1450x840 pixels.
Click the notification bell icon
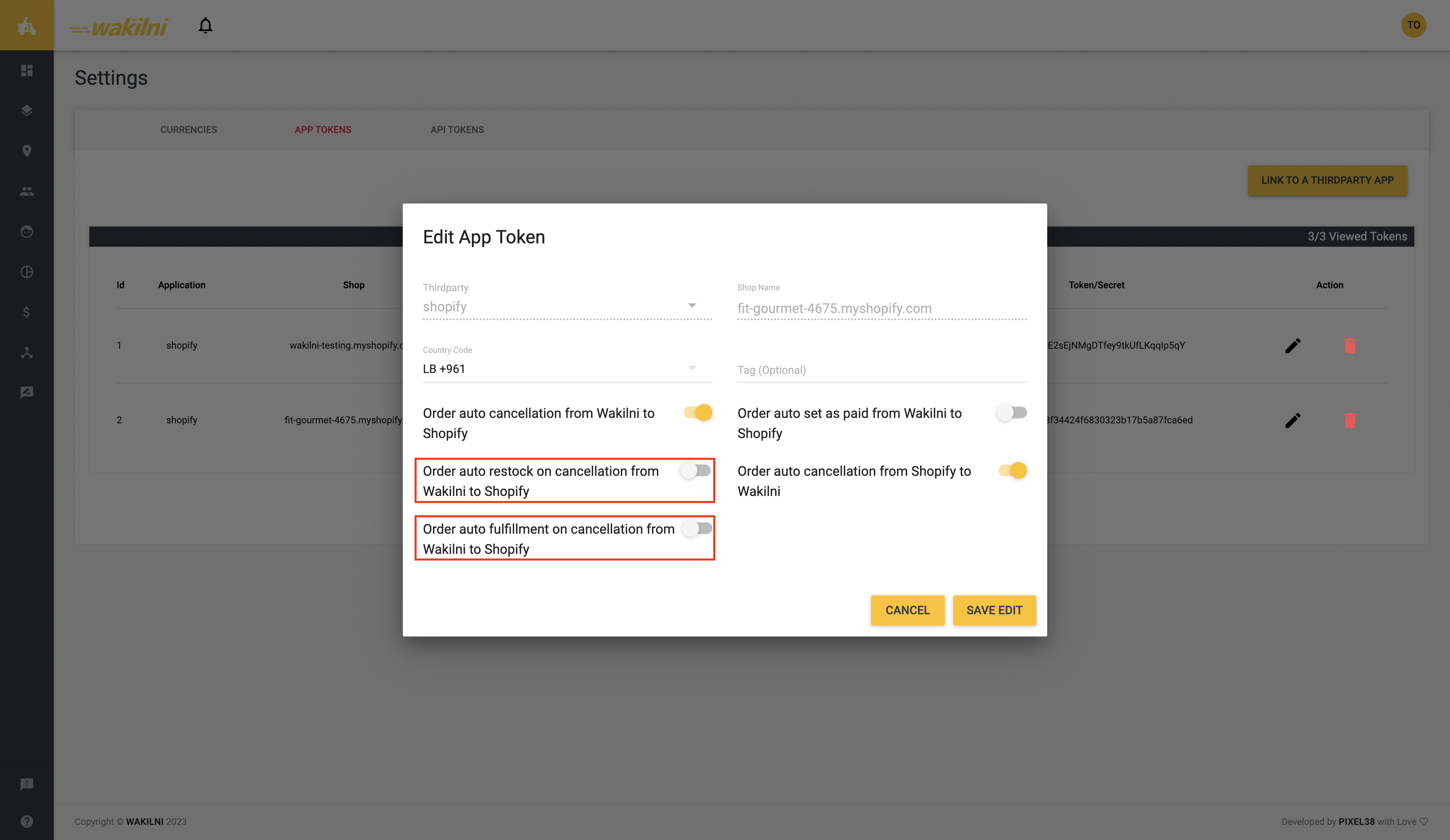pyautogui.click(x=206, y=25)
